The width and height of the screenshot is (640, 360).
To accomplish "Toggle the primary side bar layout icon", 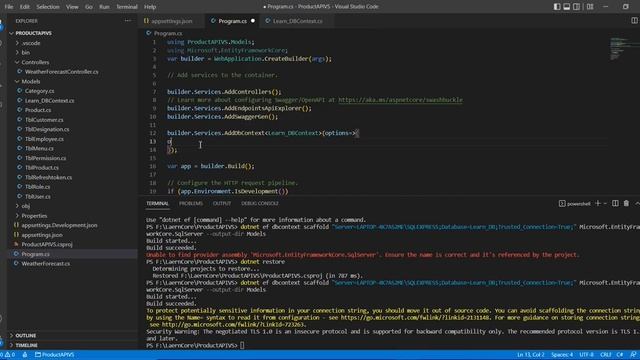I will pos(557,7).
